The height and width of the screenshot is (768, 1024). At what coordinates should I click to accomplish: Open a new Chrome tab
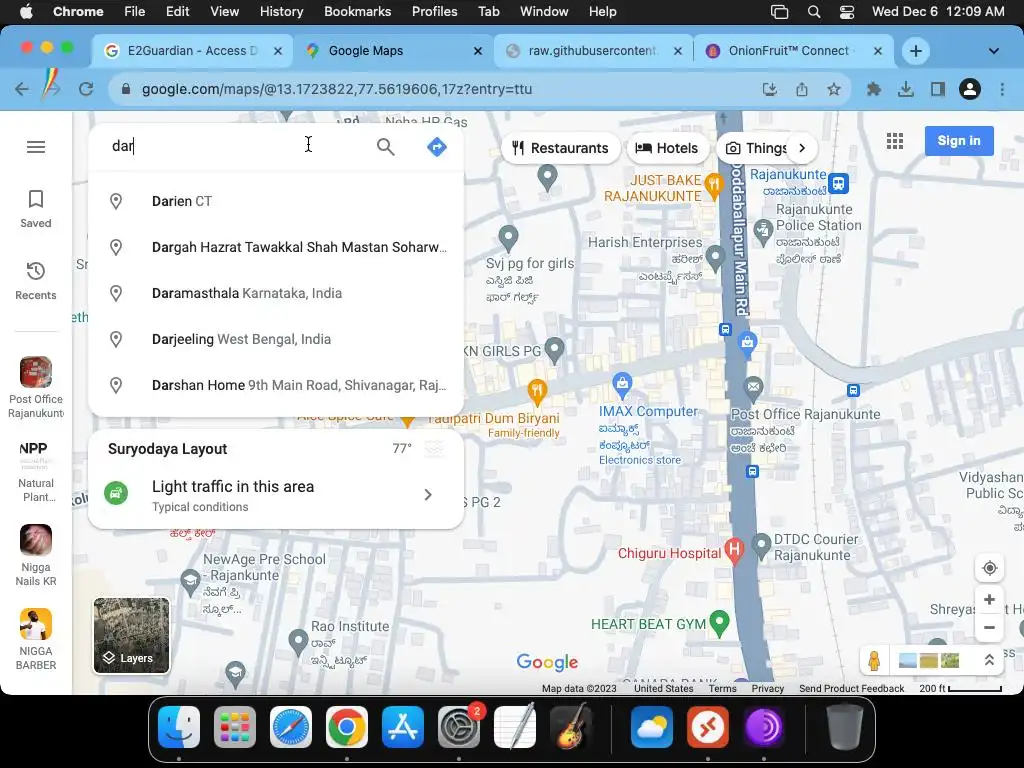coord(916,51)
